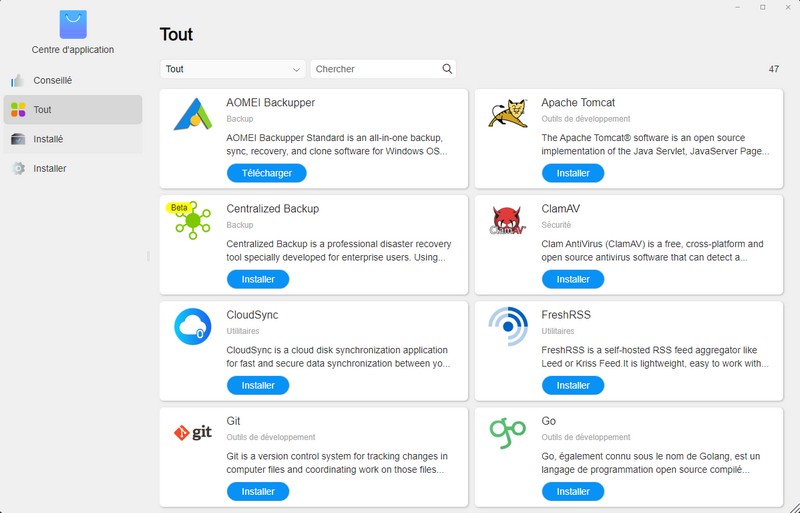This screenshot has height=513, width=800.
Task: Minimize the App Center window
Action: 738,7
